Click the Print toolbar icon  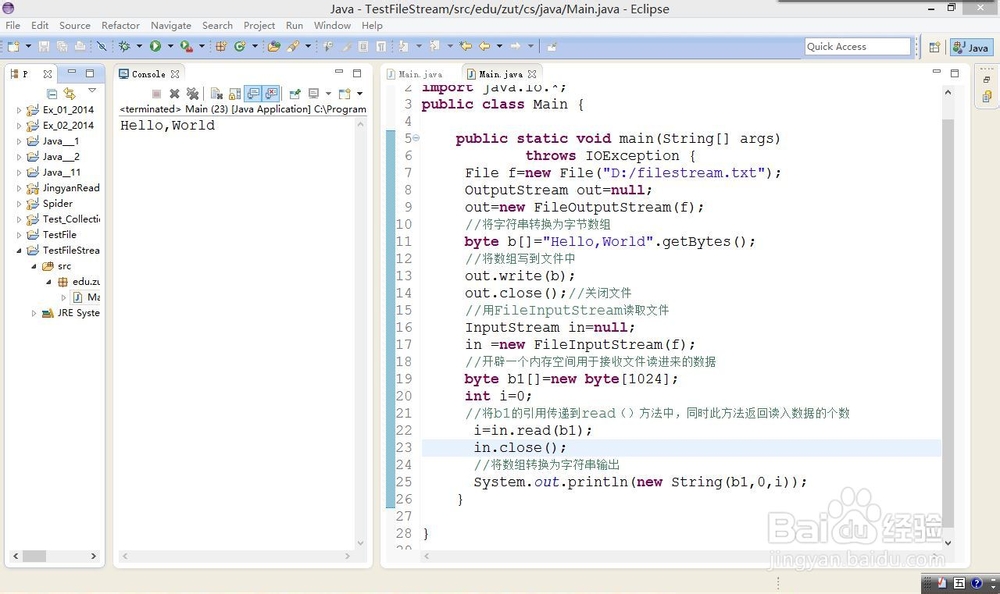(x=80, y=46)
